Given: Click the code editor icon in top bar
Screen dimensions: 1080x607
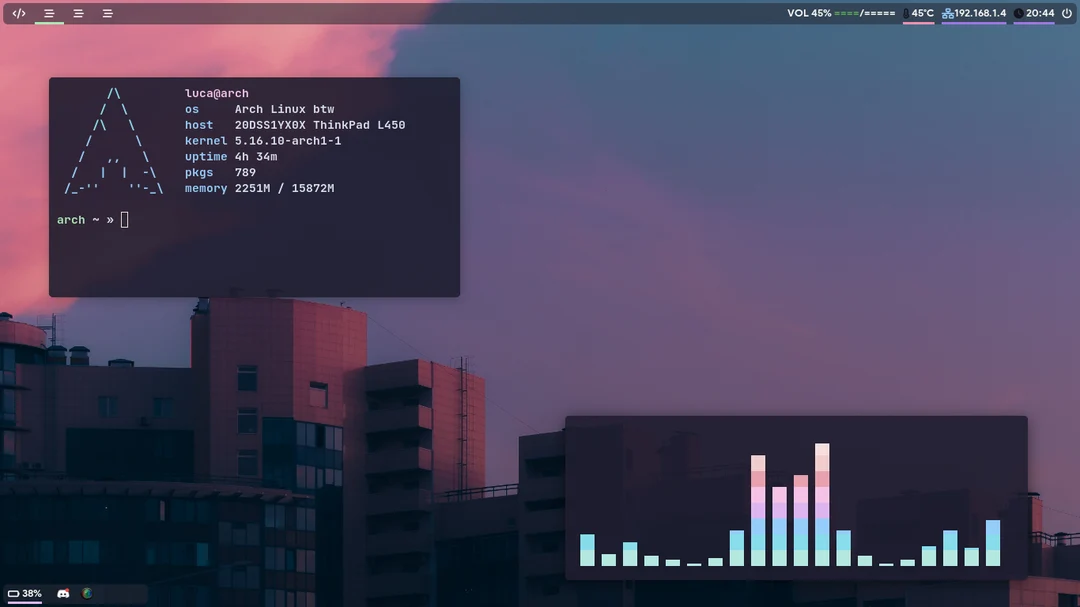Looking at the screenshot, I should click(x=18, y=13).
